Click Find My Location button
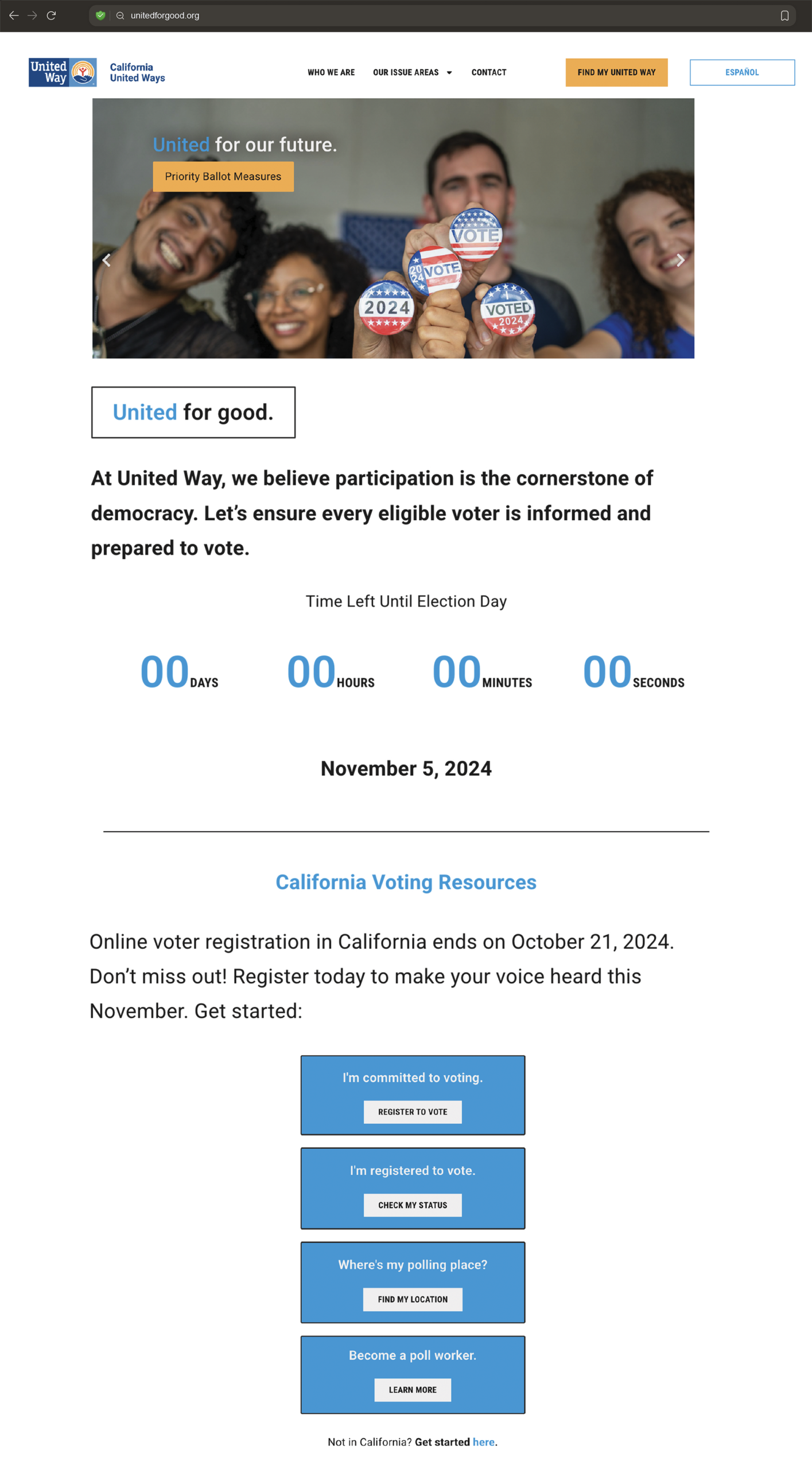Viewport: 812px width, 1469px height. (x=412, y=1299)
